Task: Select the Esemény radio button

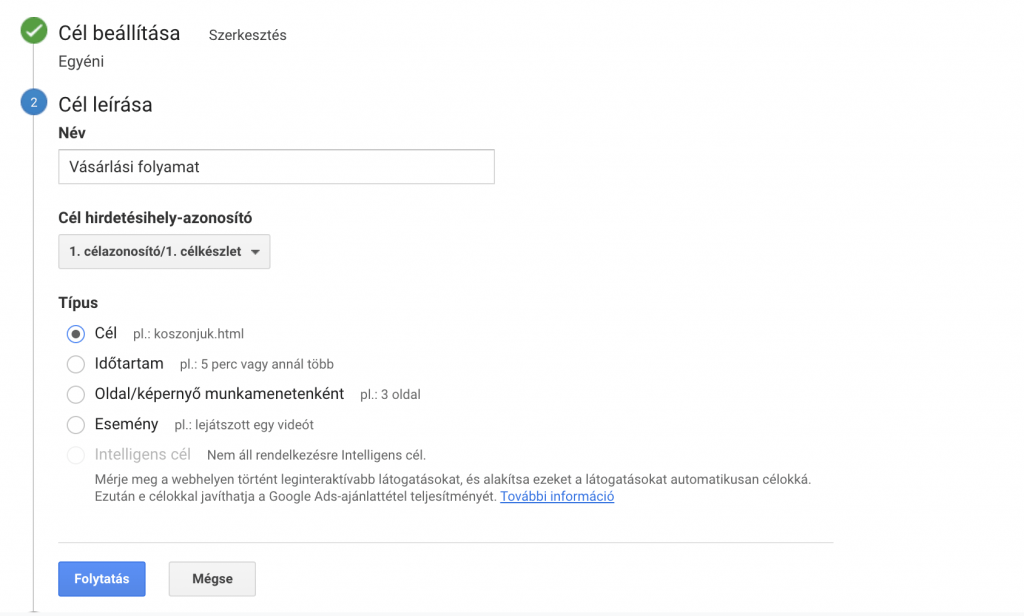Action: pos(76,425)
